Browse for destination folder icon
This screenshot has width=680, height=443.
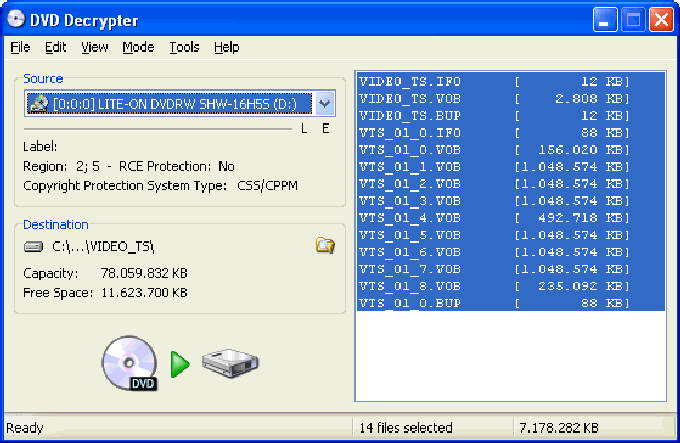(325, 245)
